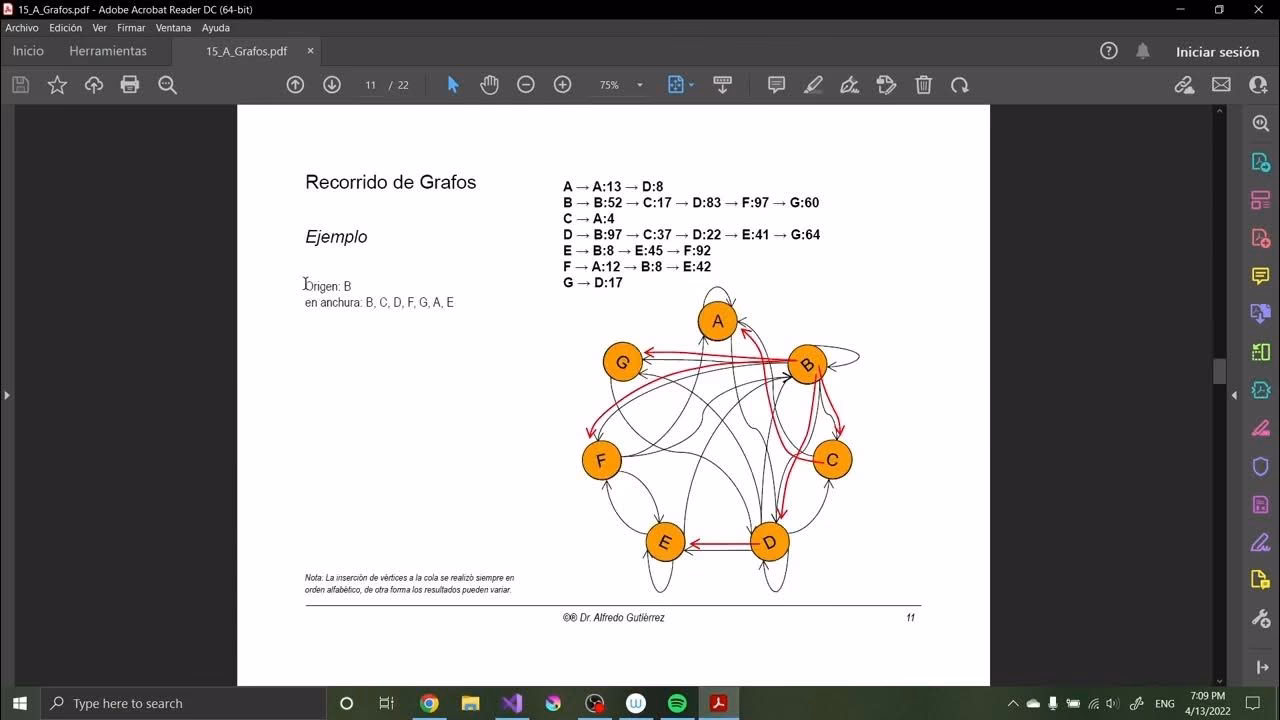Print the 15_A_Grafos.pdf document
Image resolution: width=1280 pixels, height=720 pixels.
(130, 85)
